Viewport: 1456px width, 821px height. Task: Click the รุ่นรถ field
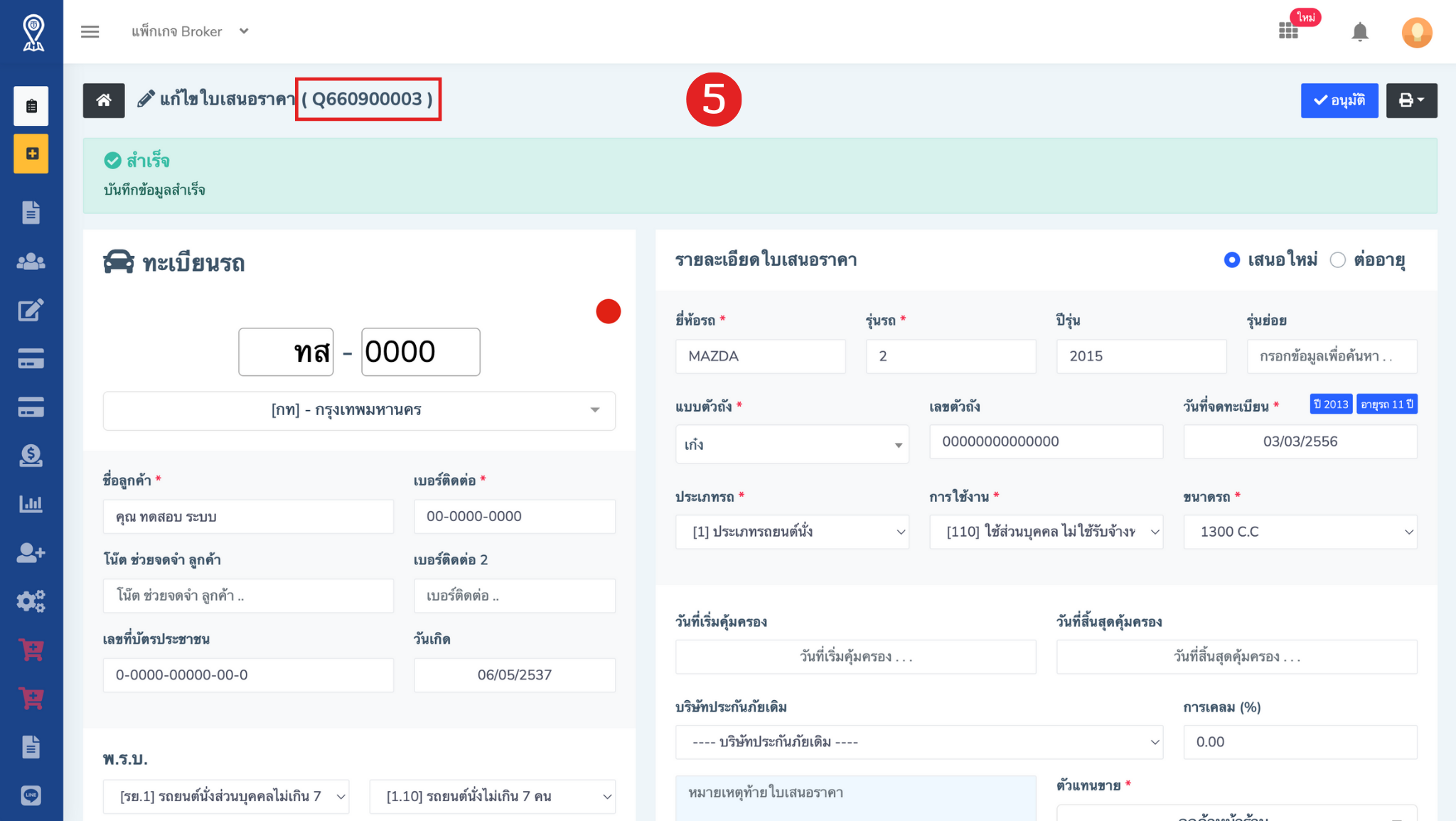pos(951,356)
